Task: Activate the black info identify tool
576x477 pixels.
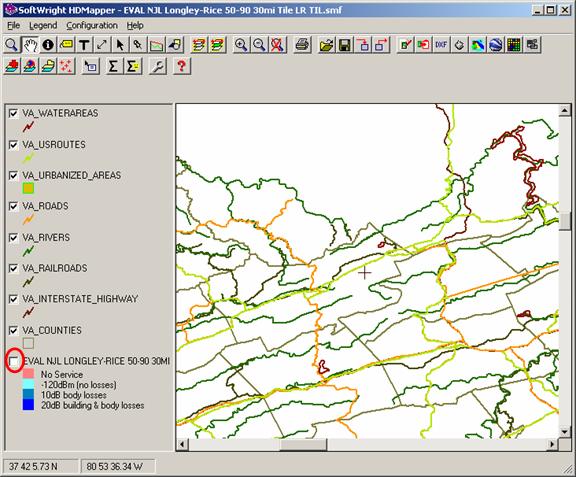Action: pyautogui.click(x=48, y=45)
